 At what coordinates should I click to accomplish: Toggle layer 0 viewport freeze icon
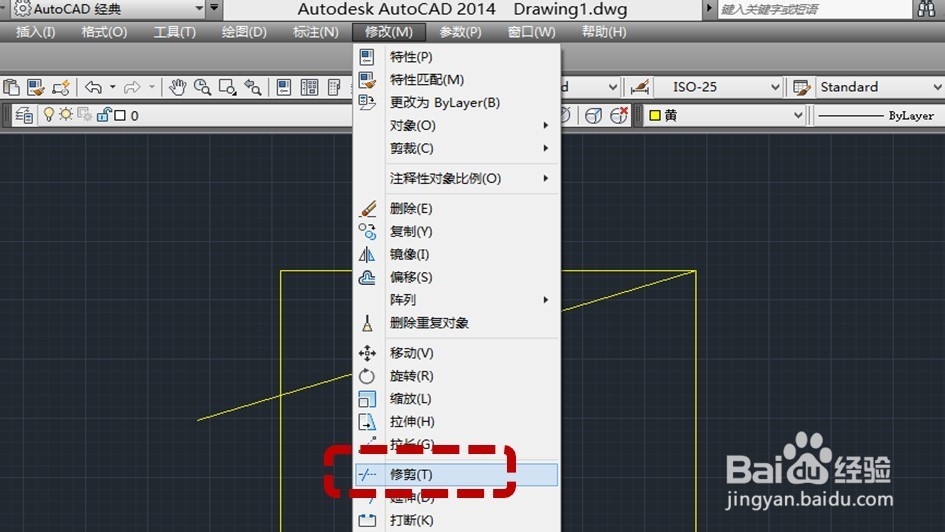[84, 114]
